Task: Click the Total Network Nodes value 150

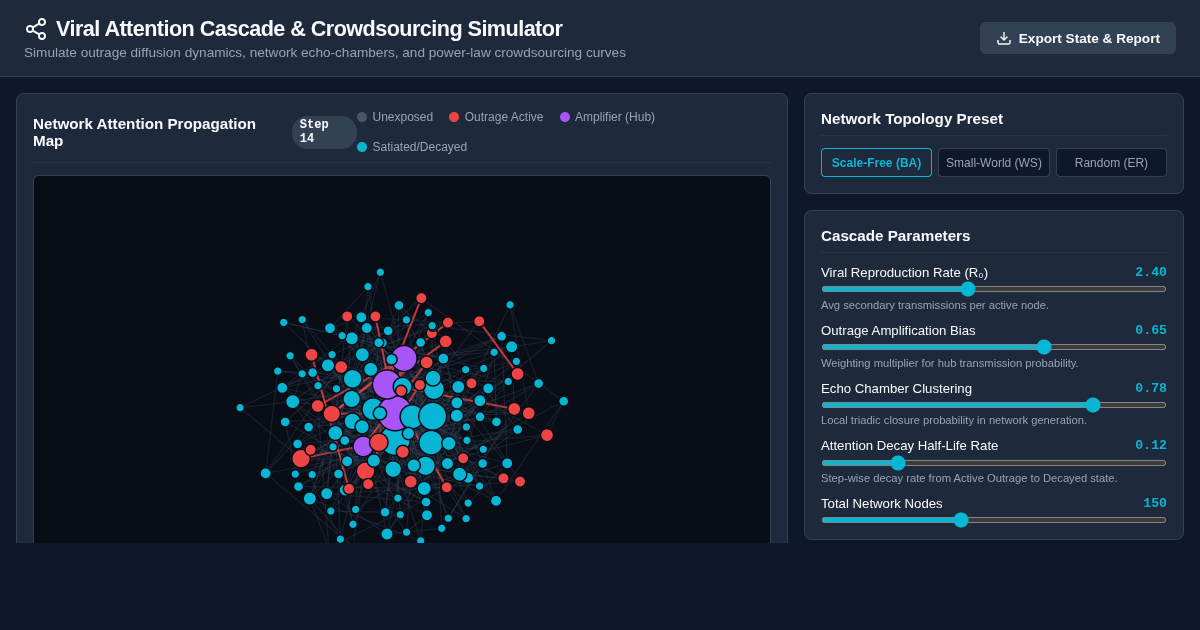Action: [1155, 504]
